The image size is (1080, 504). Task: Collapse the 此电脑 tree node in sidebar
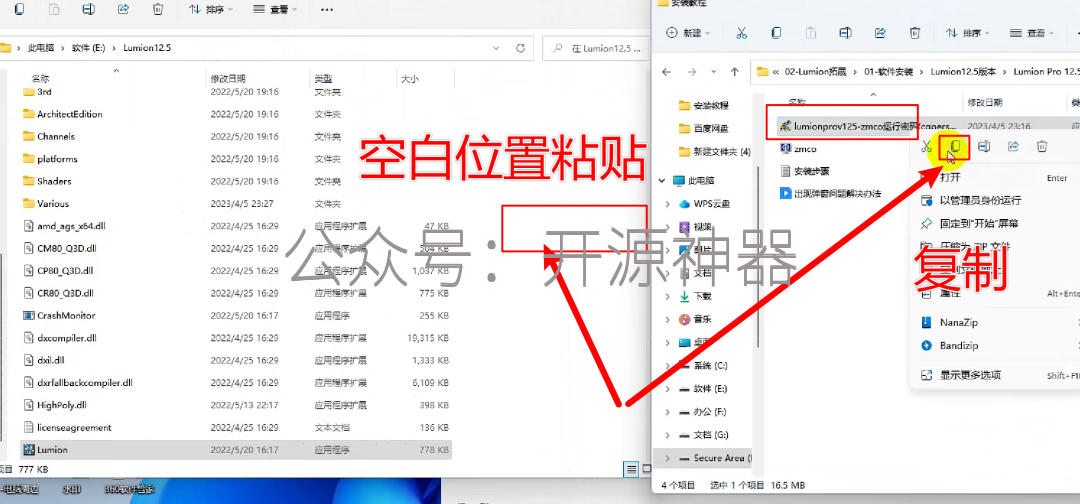pos(662,180)
